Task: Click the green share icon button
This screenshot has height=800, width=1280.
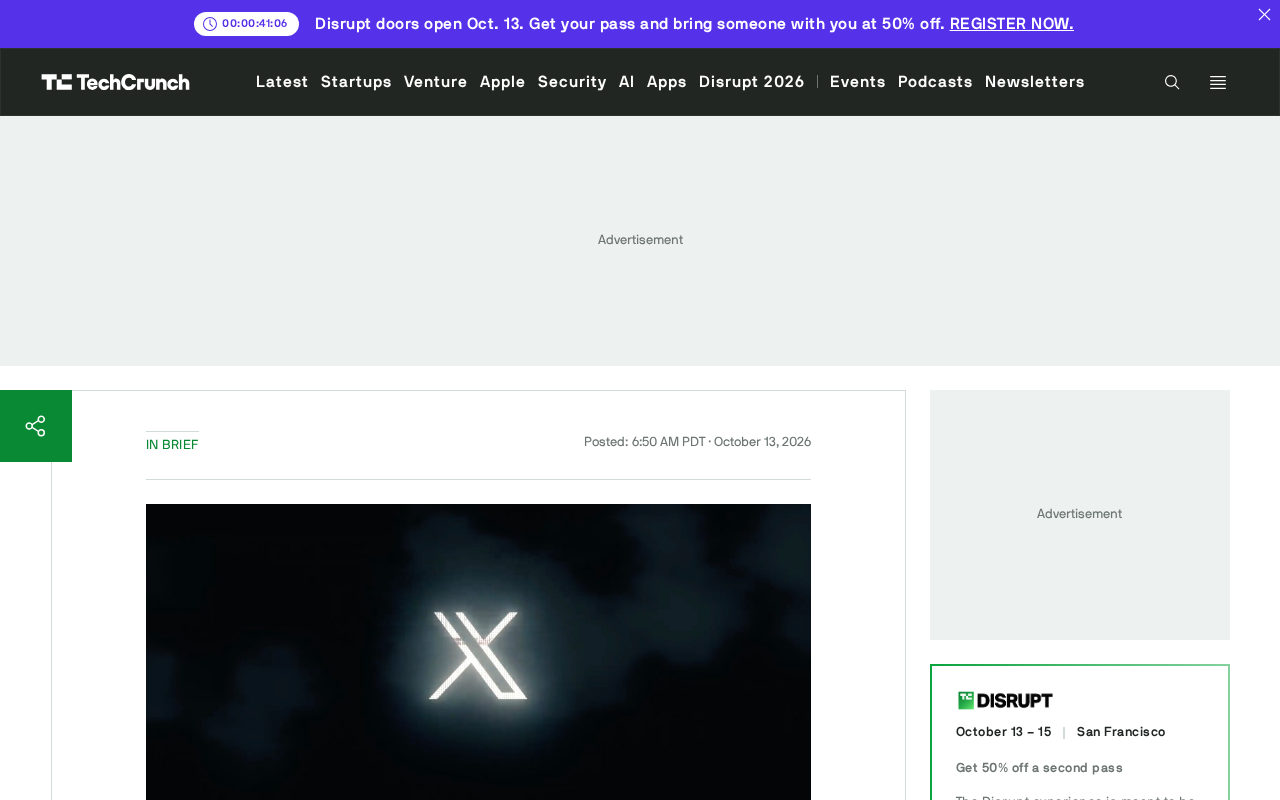Action: tap(36, 426)
